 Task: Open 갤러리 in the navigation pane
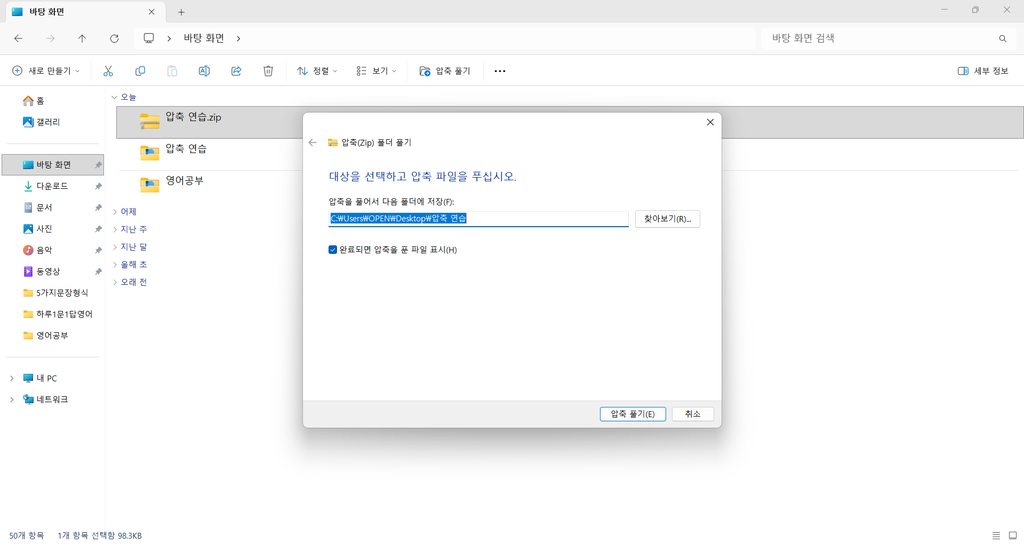point(41,122)
